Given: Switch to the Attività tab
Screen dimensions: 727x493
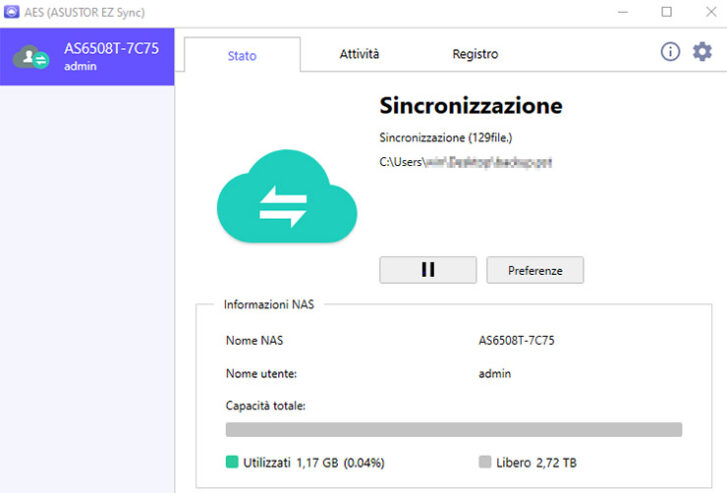Looking at the screenshot, I should pos(359,54).
